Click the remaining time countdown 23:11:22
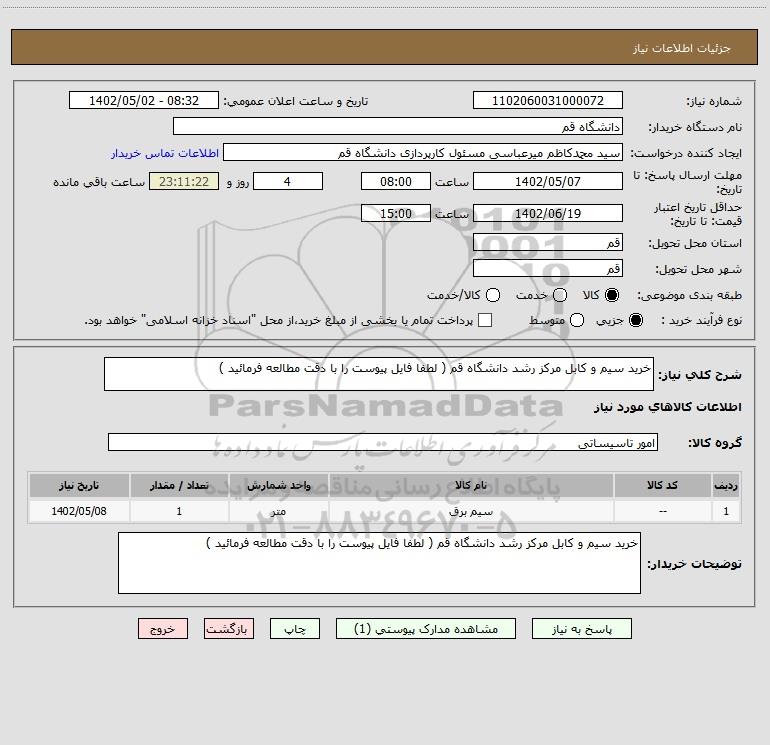The height and width of the screenshot is (745, 770). tap(184, 181)
